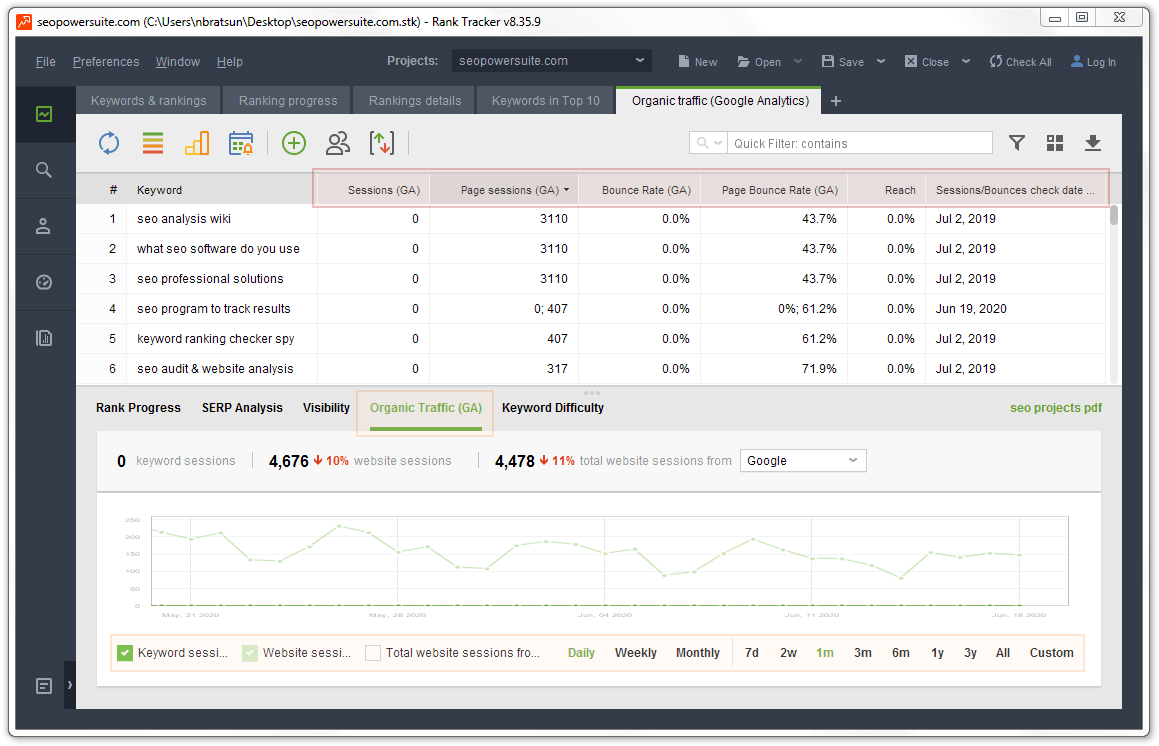The image size is (1159, 746).
Task: Switch to Keywords in Top 10 tab
Action: 545,101
